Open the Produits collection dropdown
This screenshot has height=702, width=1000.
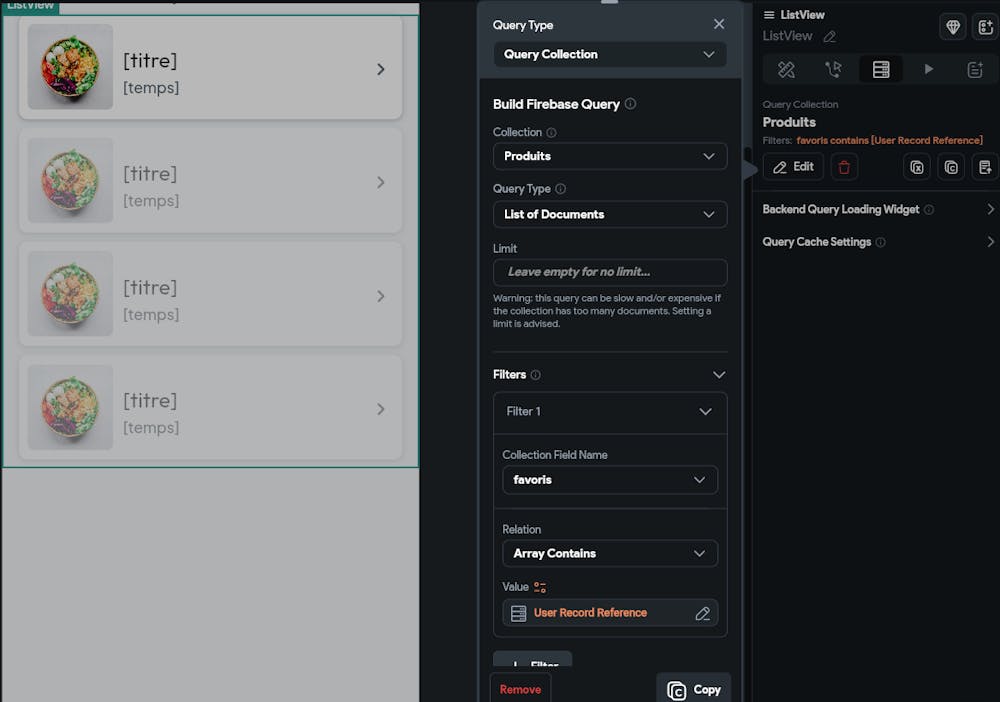pyautogui.click(x=610, y=156)
